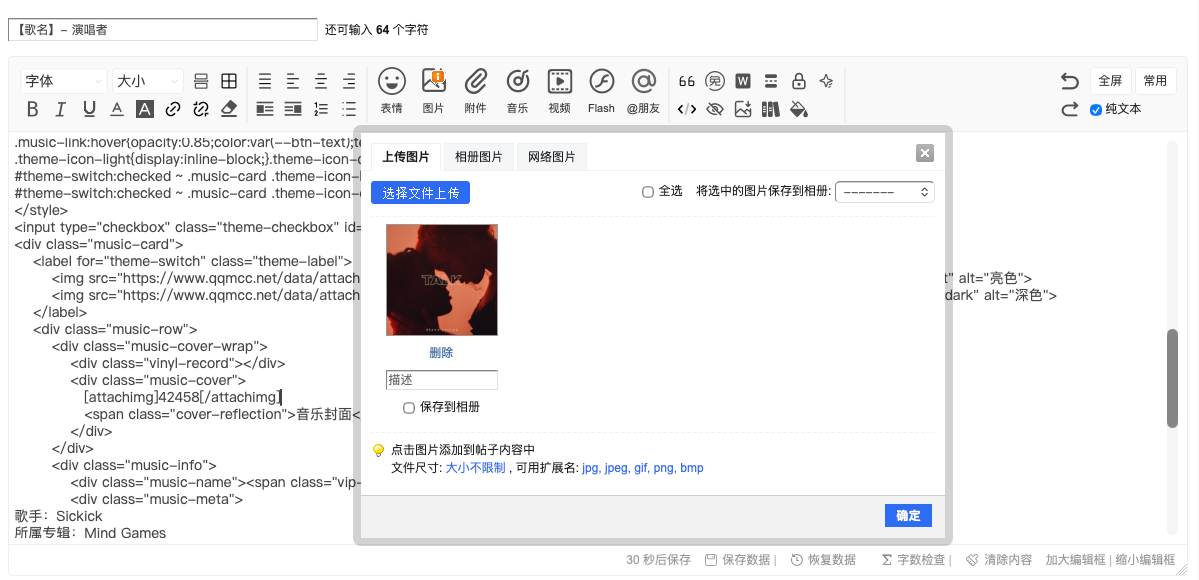
Task: Click the uploaded TALK cover thumbnail
Action: pos(442,280)
